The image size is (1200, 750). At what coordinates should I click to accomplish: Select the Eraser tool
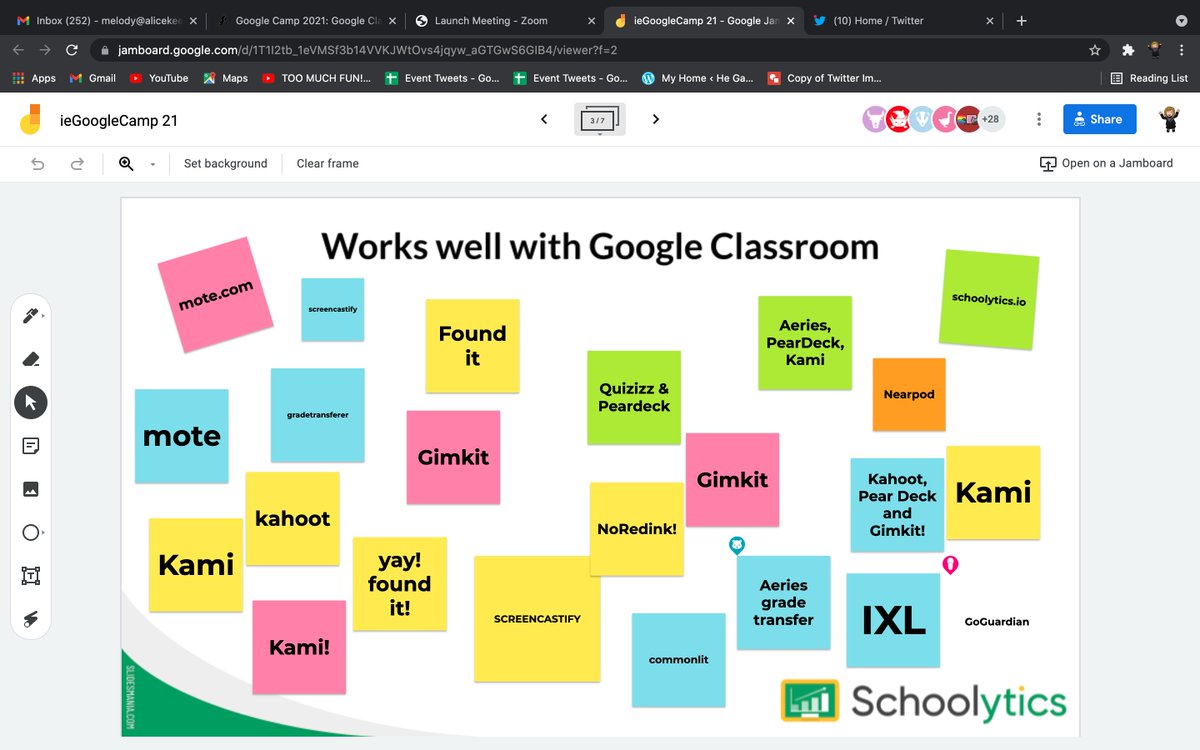click(x=31, y=359)
